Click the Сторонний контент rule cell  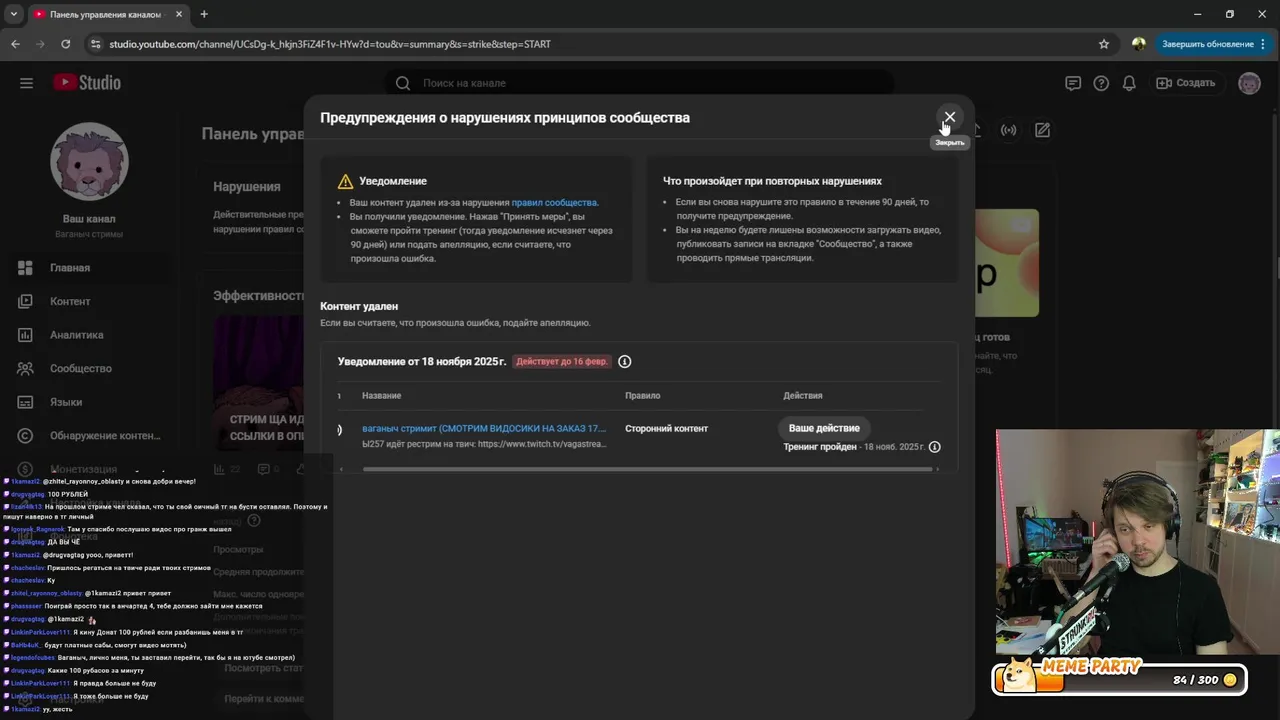[666, 428]
